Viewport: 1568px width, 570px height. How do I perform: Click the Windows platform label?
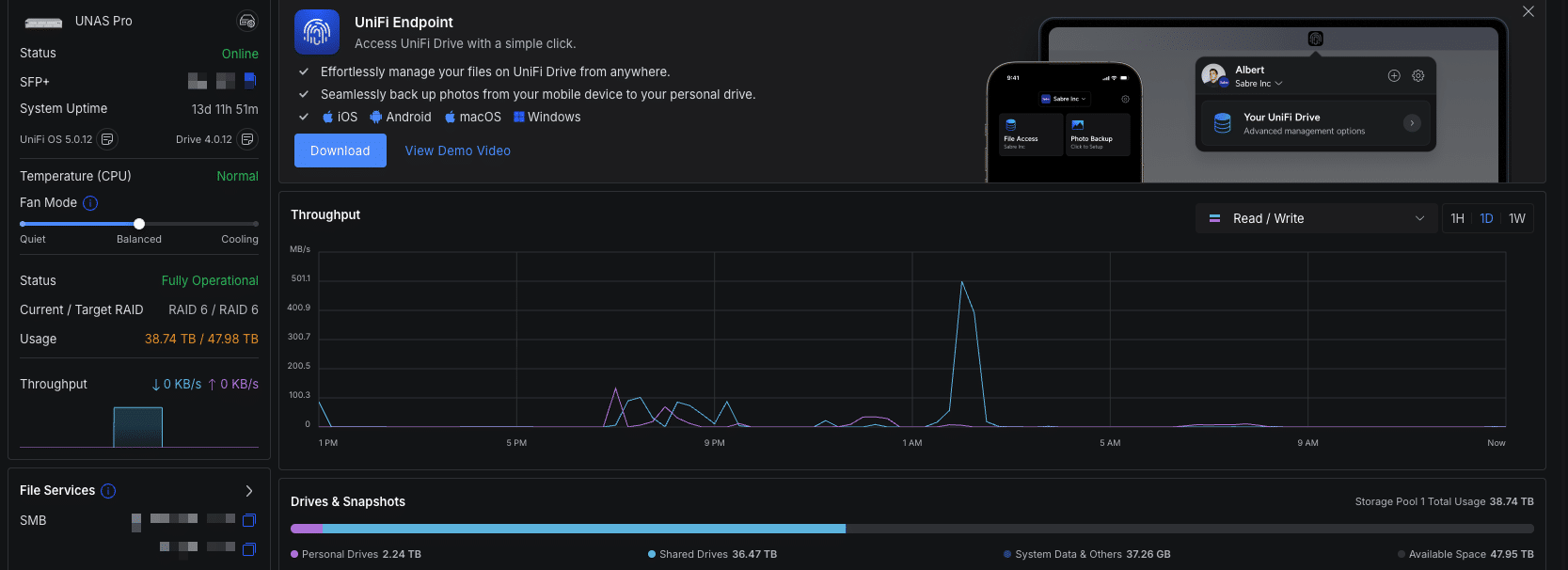[547, 118]
